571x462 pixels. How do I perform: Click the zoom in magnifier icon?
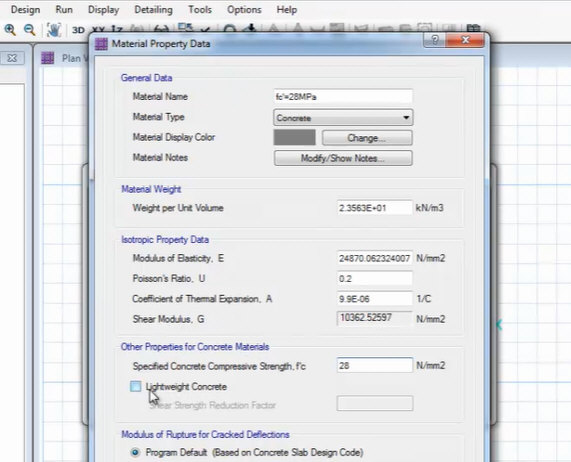click(x=10, y=29)
